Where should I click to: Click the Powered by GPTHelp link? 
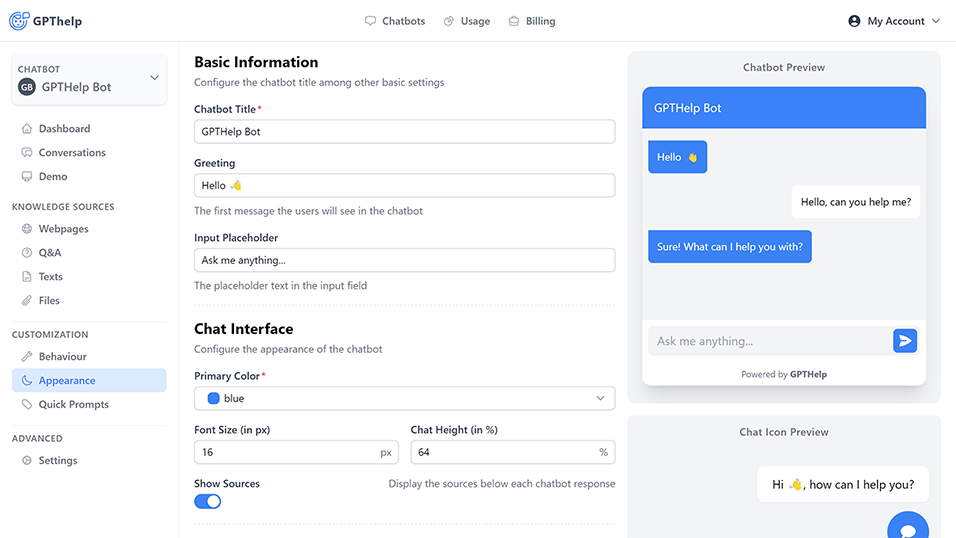pos(784,374)
